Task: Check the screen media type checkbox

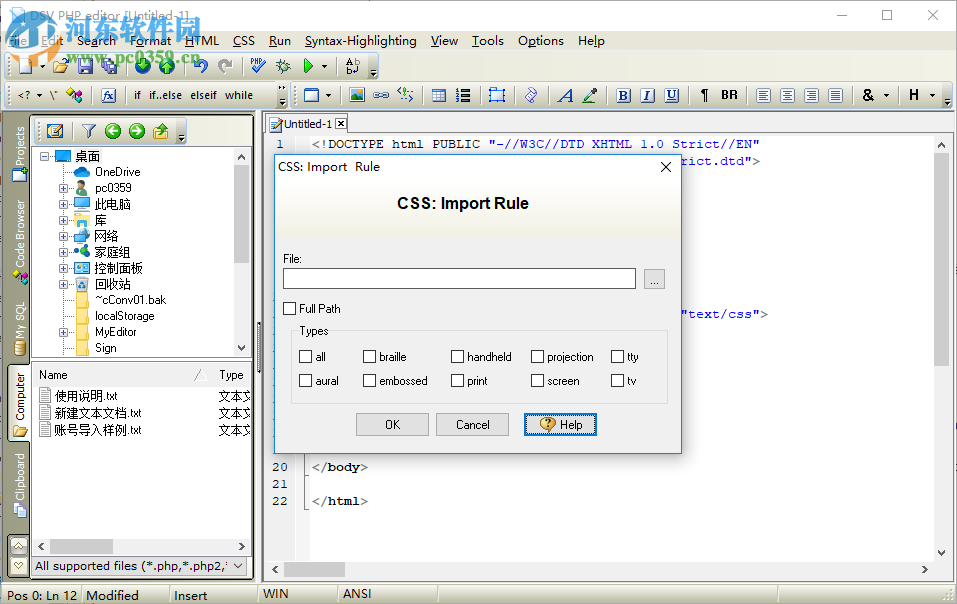Action: point(536,380)
